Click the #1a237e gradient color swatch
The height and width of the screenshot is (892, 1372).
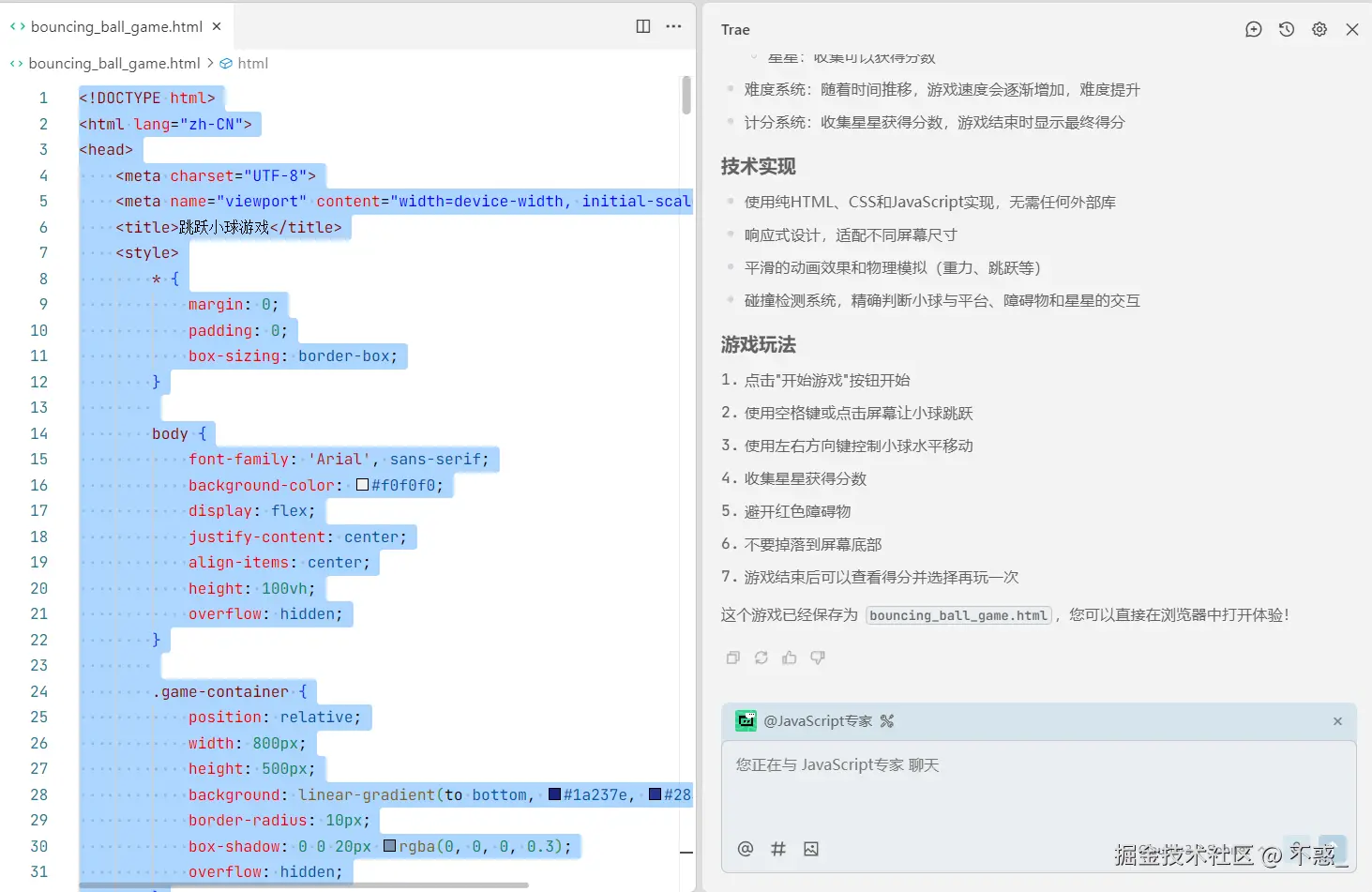click(554, 794)
